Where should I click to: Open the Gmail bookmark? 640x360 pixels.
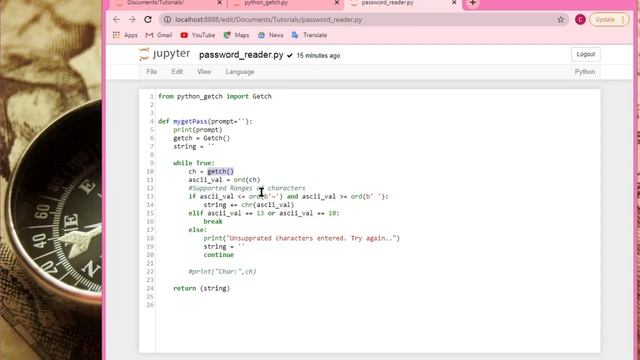pyautogui.click(x=159, y=35)
